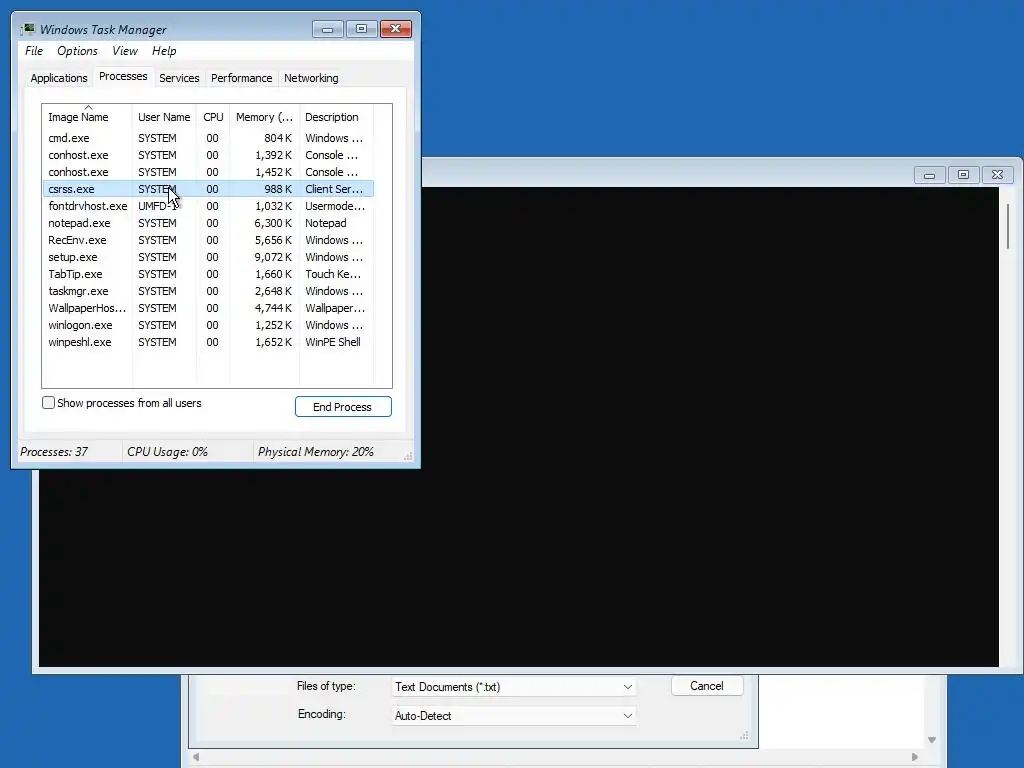Click Physical Memory: 20% status entry
The height and width of the screenshot is (768, 1024).
pos(315,452)
